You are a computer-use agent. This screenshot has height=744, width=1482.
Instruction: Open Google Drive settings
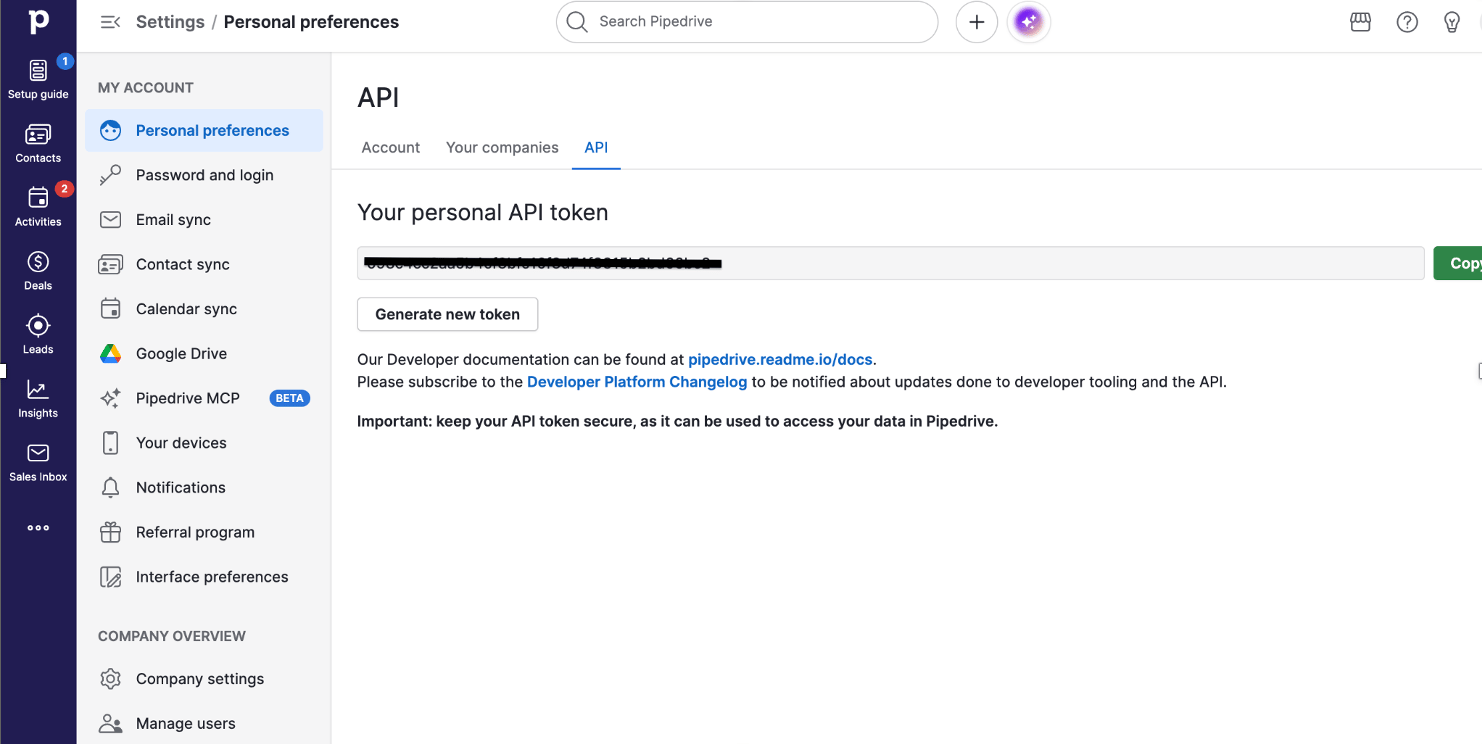pyautogui.click(x=204, y=353)
